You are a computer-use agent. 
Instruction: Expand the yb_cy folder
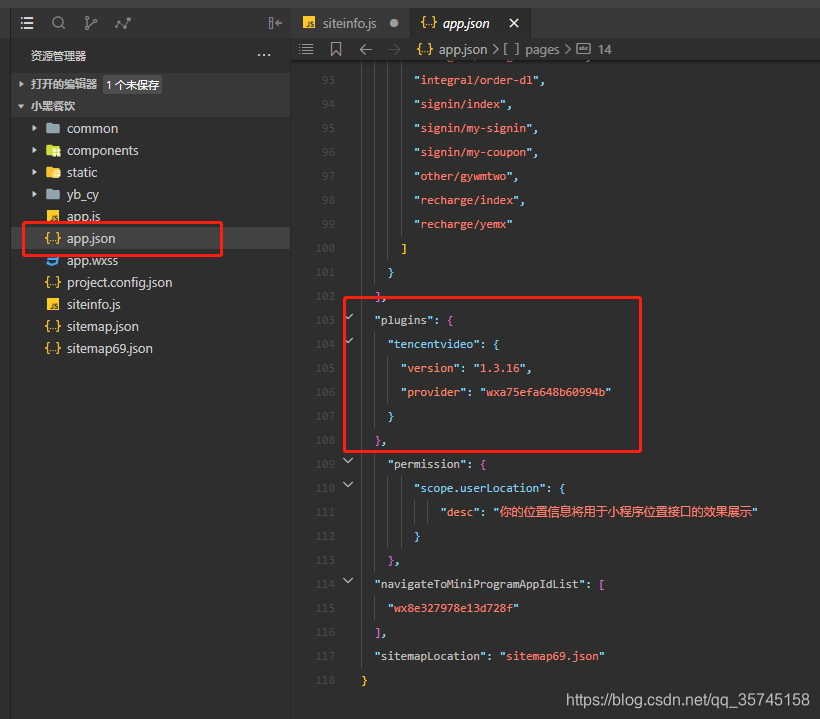coord(35,194)
